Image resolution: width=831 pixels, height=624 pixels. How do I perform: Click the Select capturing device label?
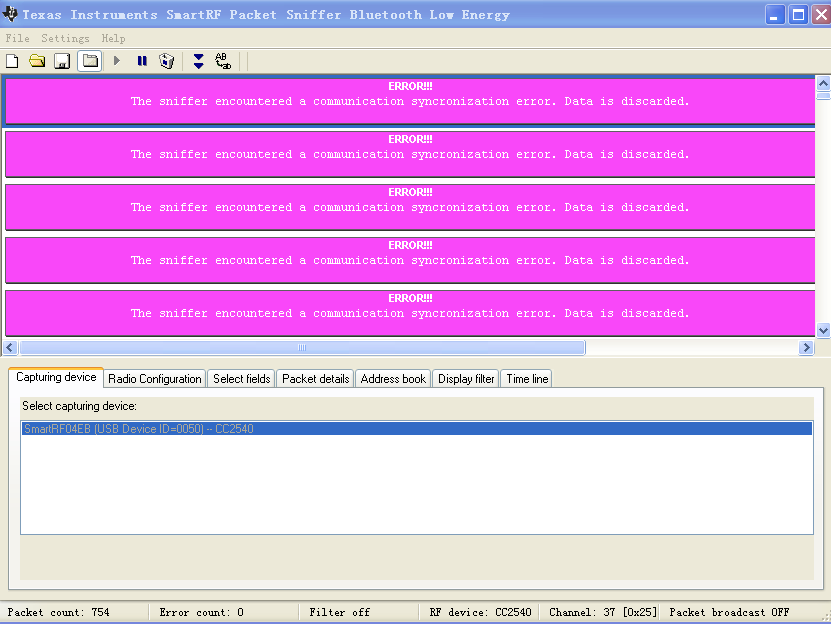point(79,406)
